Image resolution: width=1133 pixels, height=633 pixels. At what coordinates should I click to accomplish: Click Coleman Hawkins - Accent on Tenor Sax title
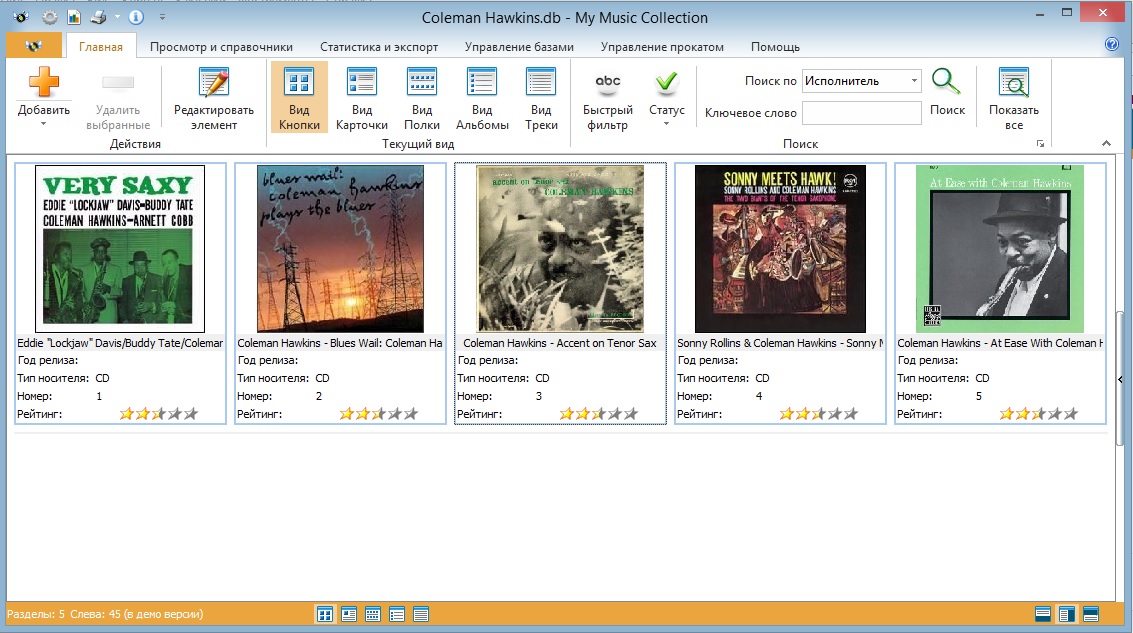point(560,343)
